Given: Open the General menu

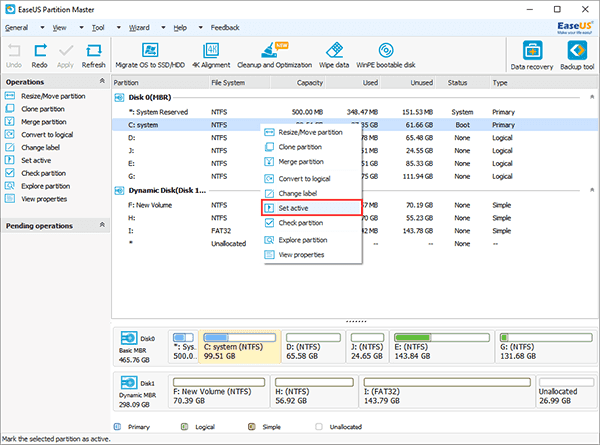Looking at the screenshot, I should click(x=16, y=28).
